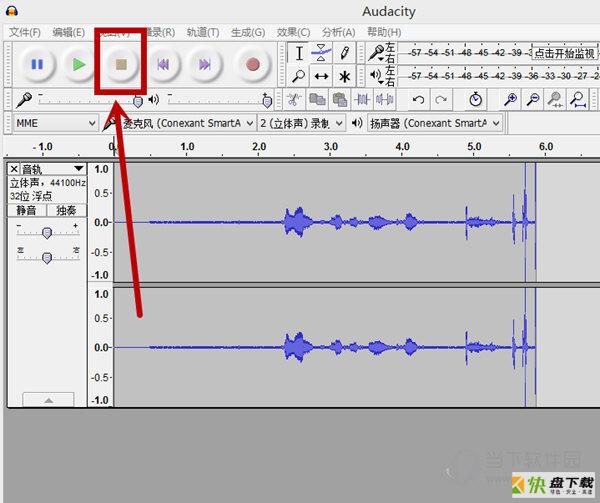Click the Paste icon in edit toolbar

pyautogui.click(x=339, y=100)
